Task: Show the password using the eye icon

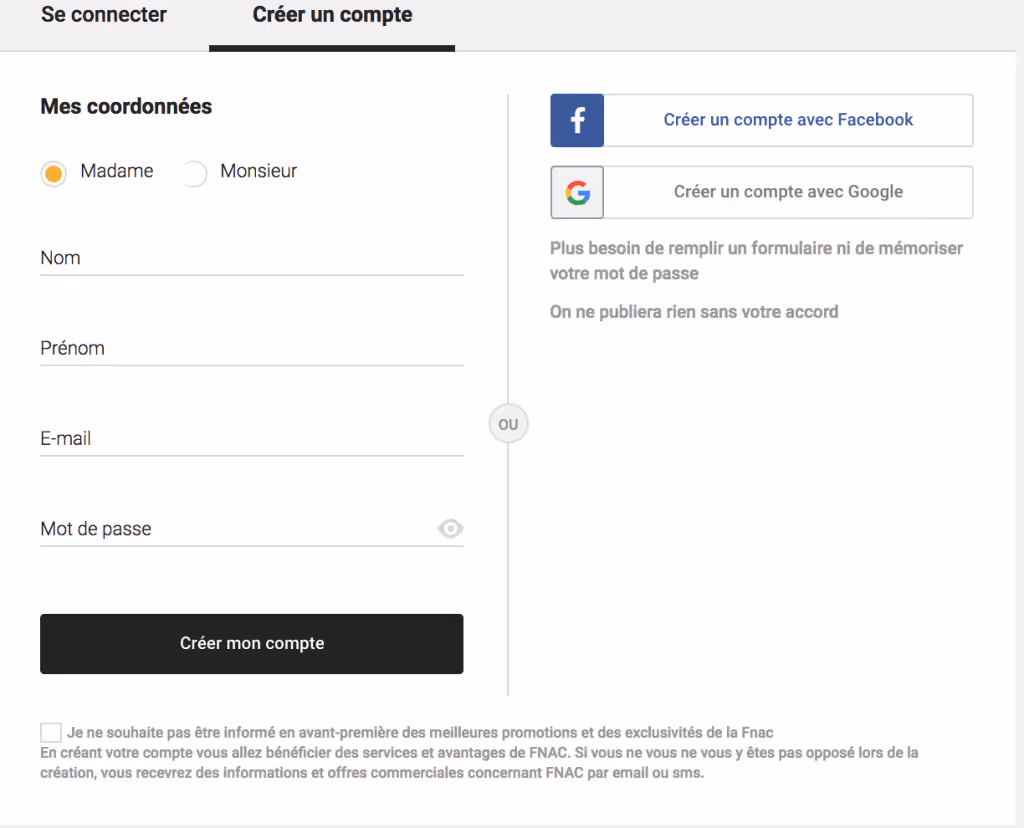Action: coord(451,528)
